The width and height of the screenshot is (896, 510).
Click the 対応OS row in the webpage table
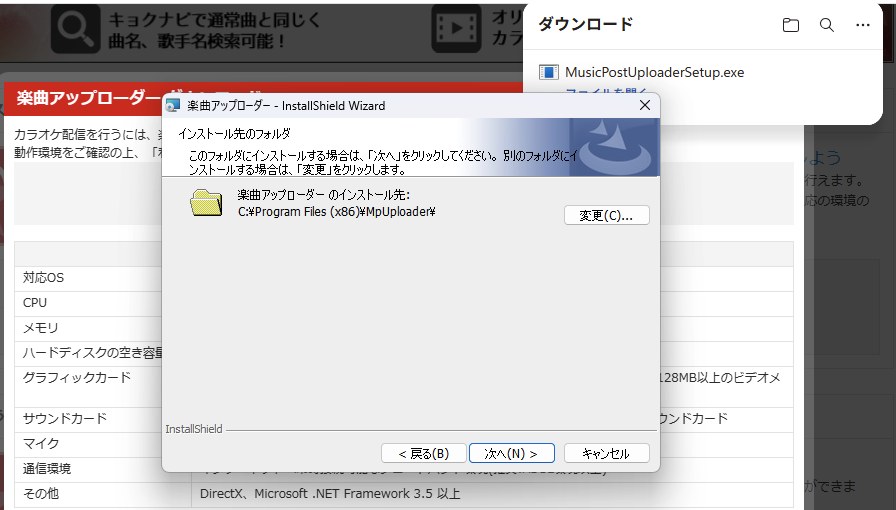[43, 278]
